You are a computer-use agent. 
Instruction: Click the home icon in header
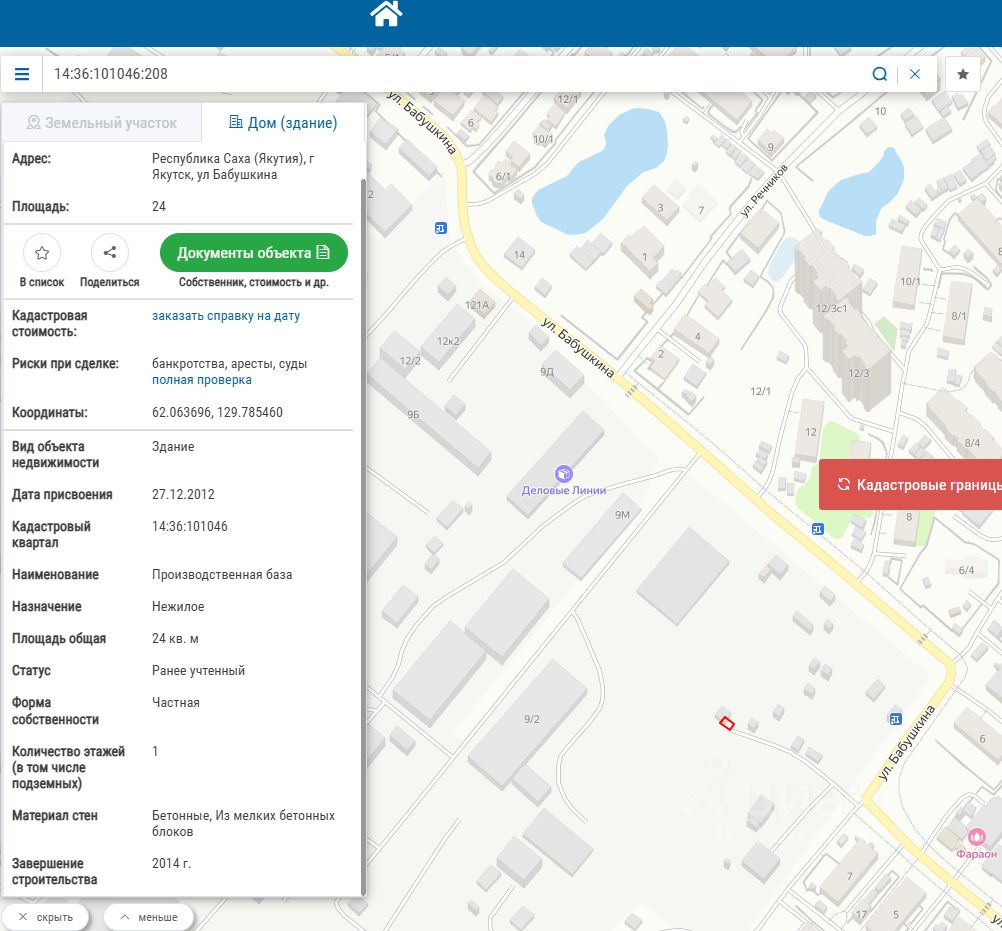(x=386, y=14)
